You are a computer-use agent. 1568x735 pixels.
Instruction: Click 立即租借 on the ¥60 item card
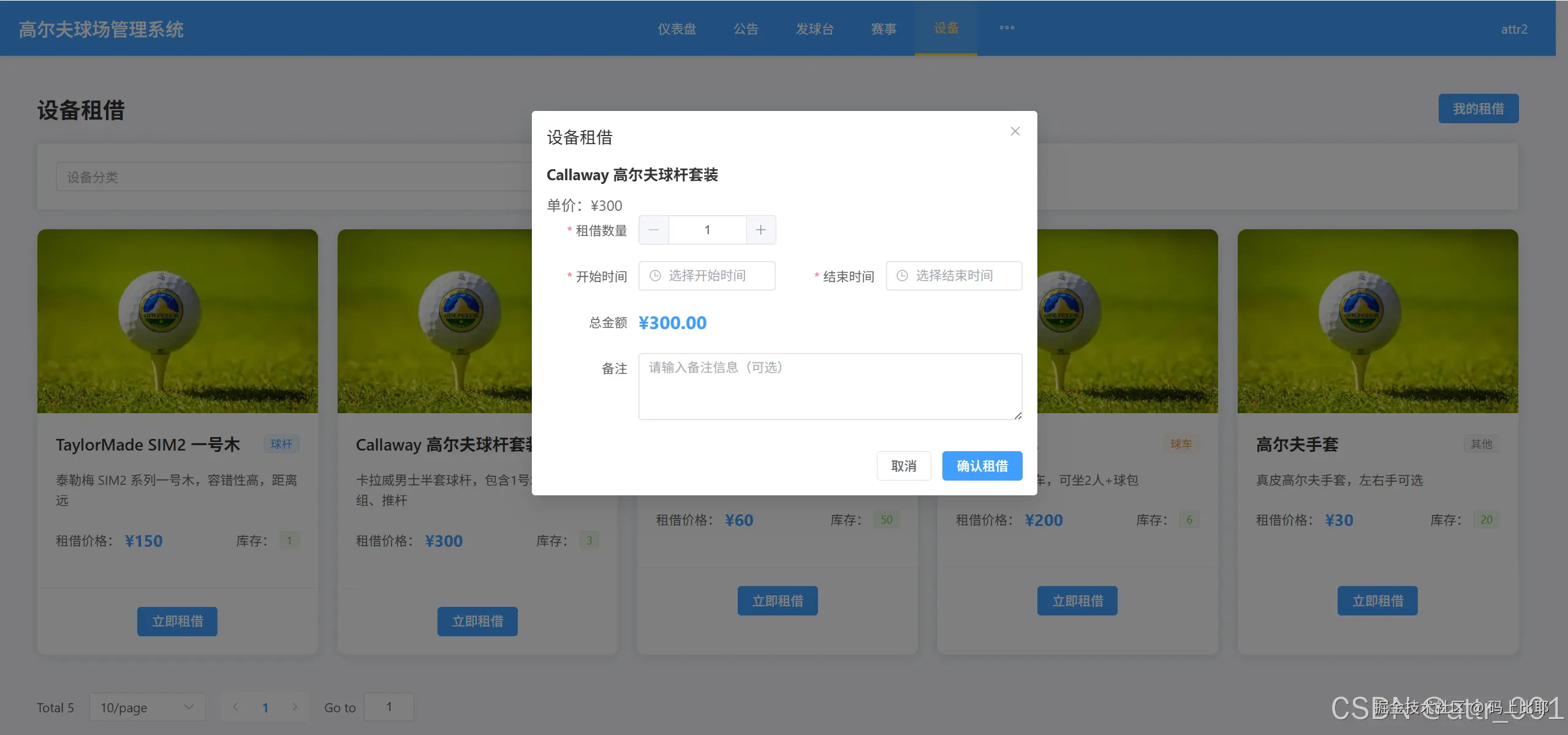pos(778,601)
